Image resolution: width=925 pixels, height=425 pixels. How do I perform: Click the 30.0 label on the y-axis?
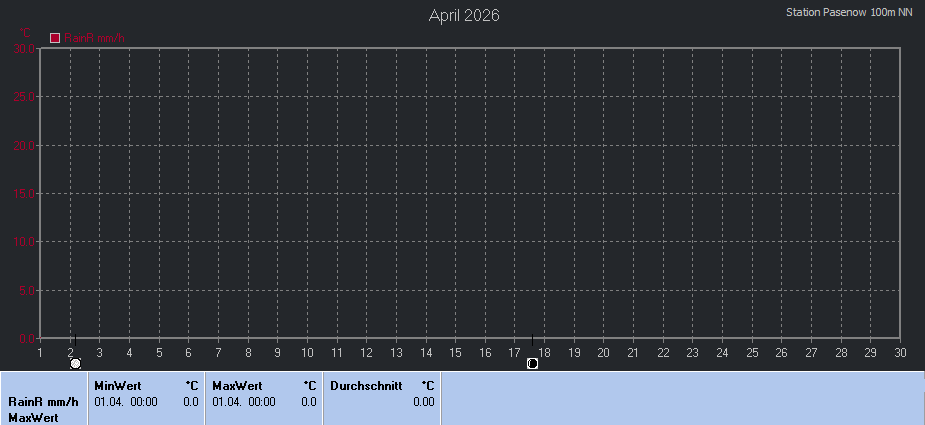click(x=24, y=49)
